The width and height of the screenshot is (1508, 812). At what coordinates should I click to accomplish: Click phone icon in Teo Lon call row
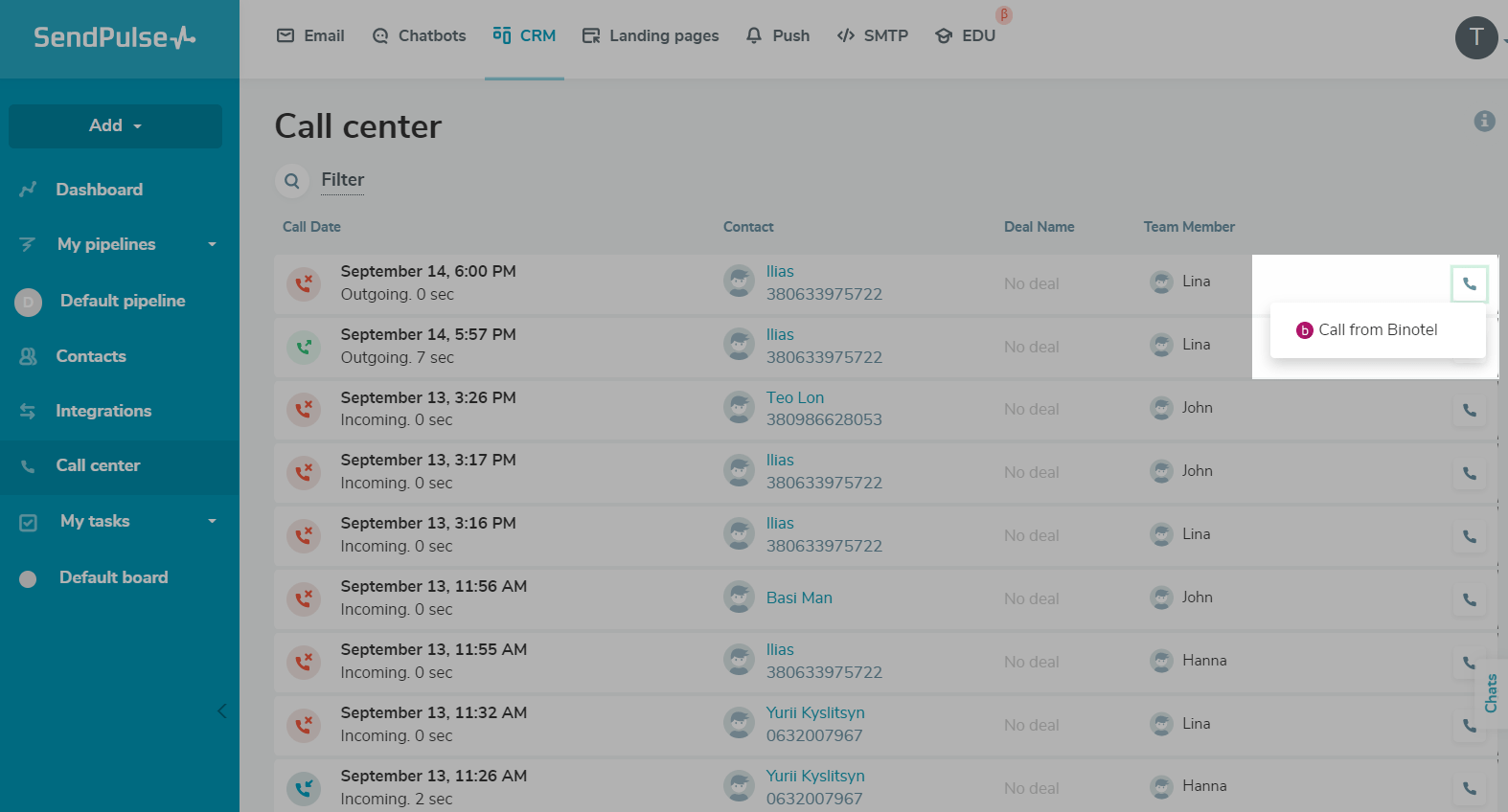point(1469,410)
